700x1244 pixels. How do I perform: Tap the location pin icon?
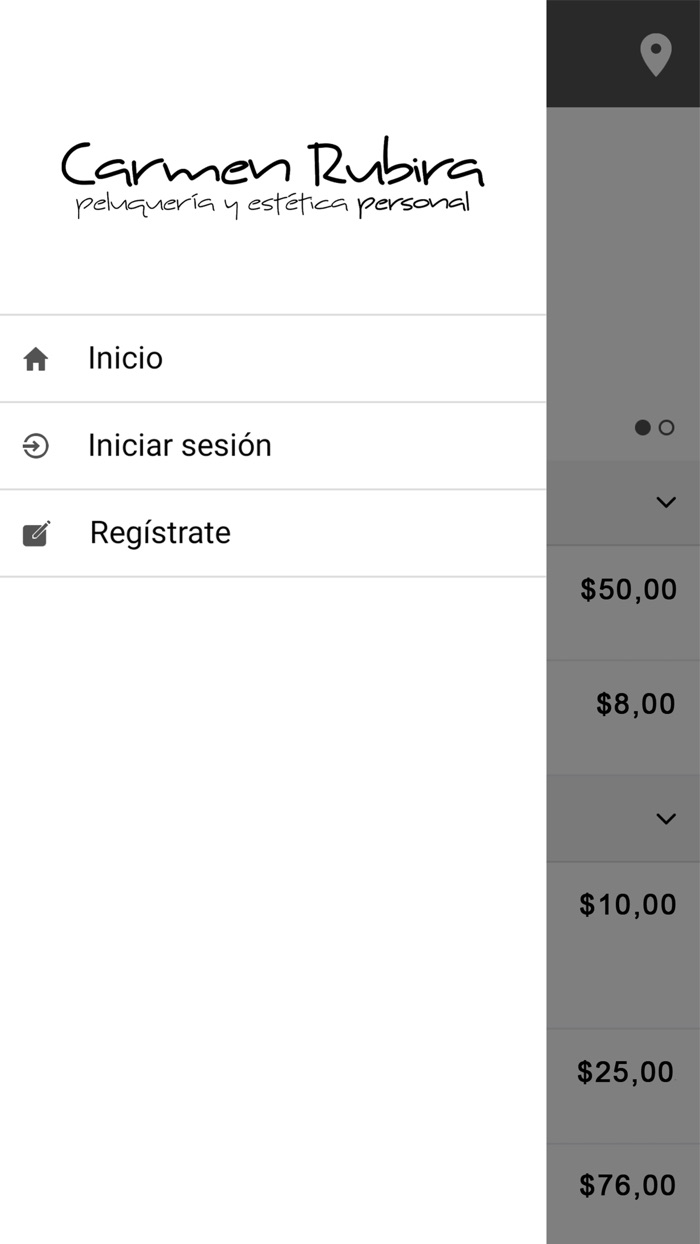click(x=655, y=55)
